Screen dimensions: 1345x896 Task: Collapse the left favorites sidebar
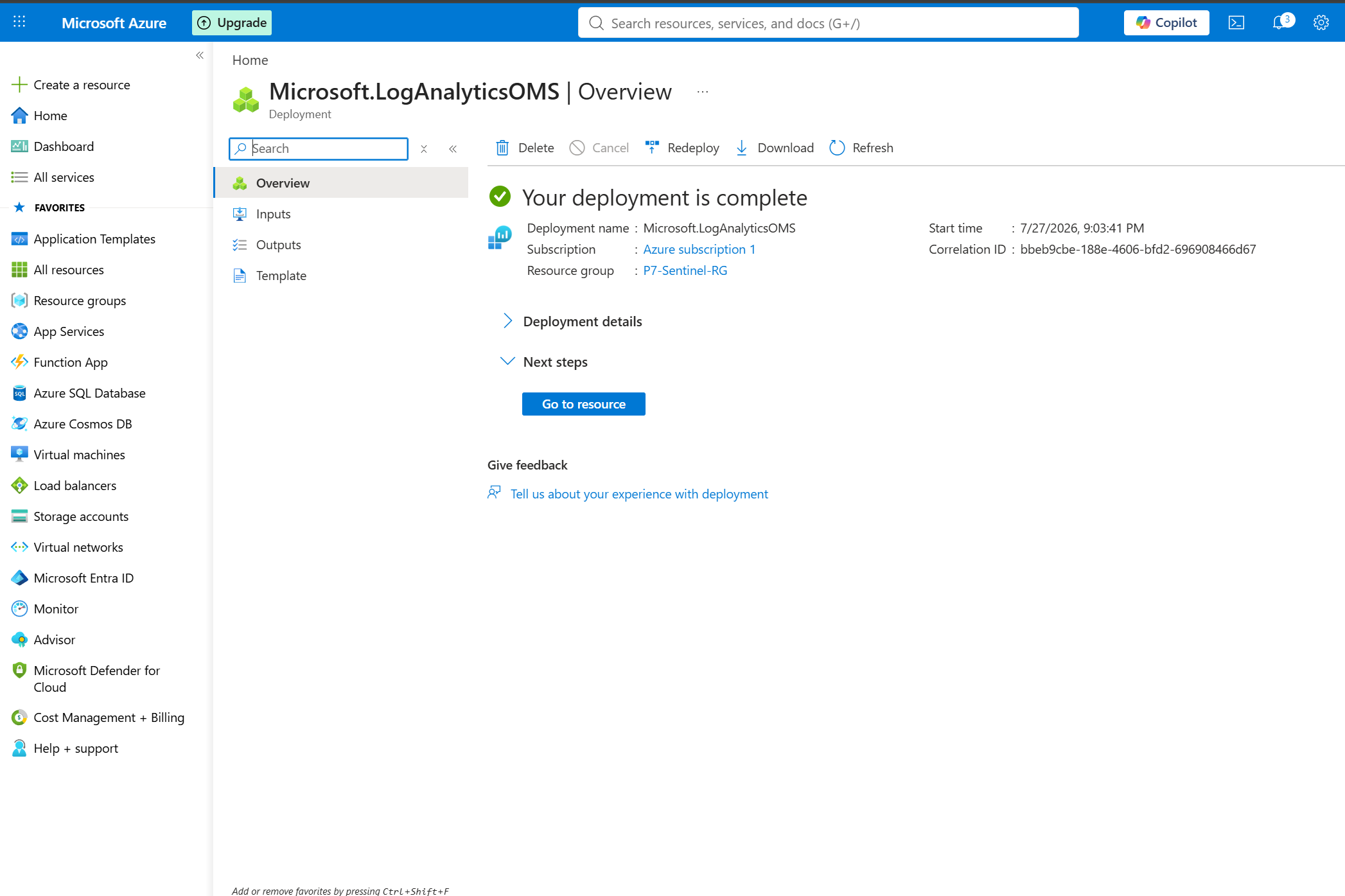point(200,55)
